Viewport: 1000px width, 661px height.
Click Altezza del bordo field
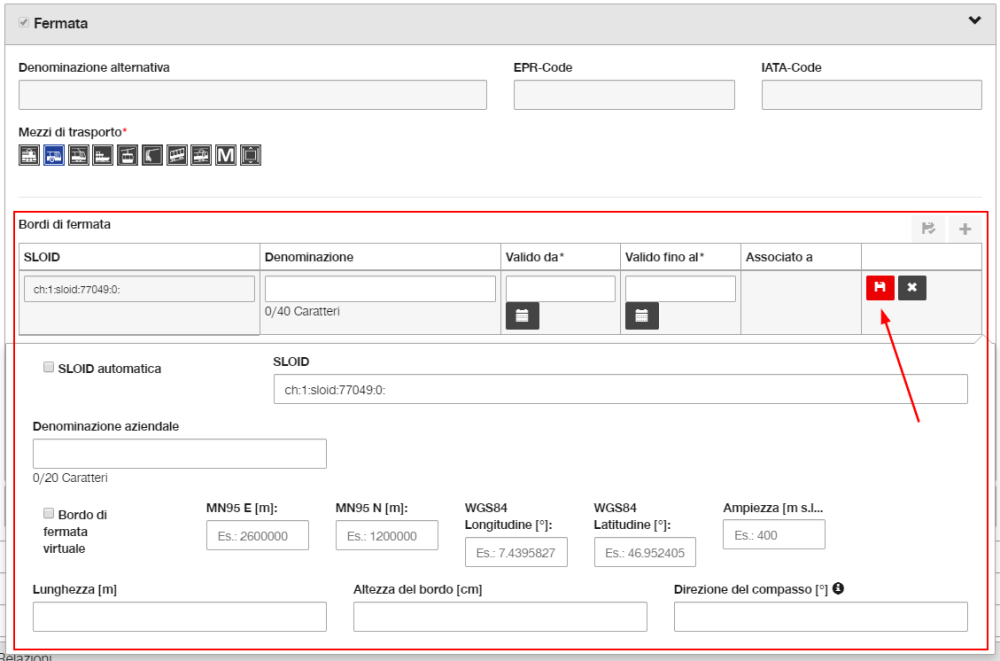501,617
